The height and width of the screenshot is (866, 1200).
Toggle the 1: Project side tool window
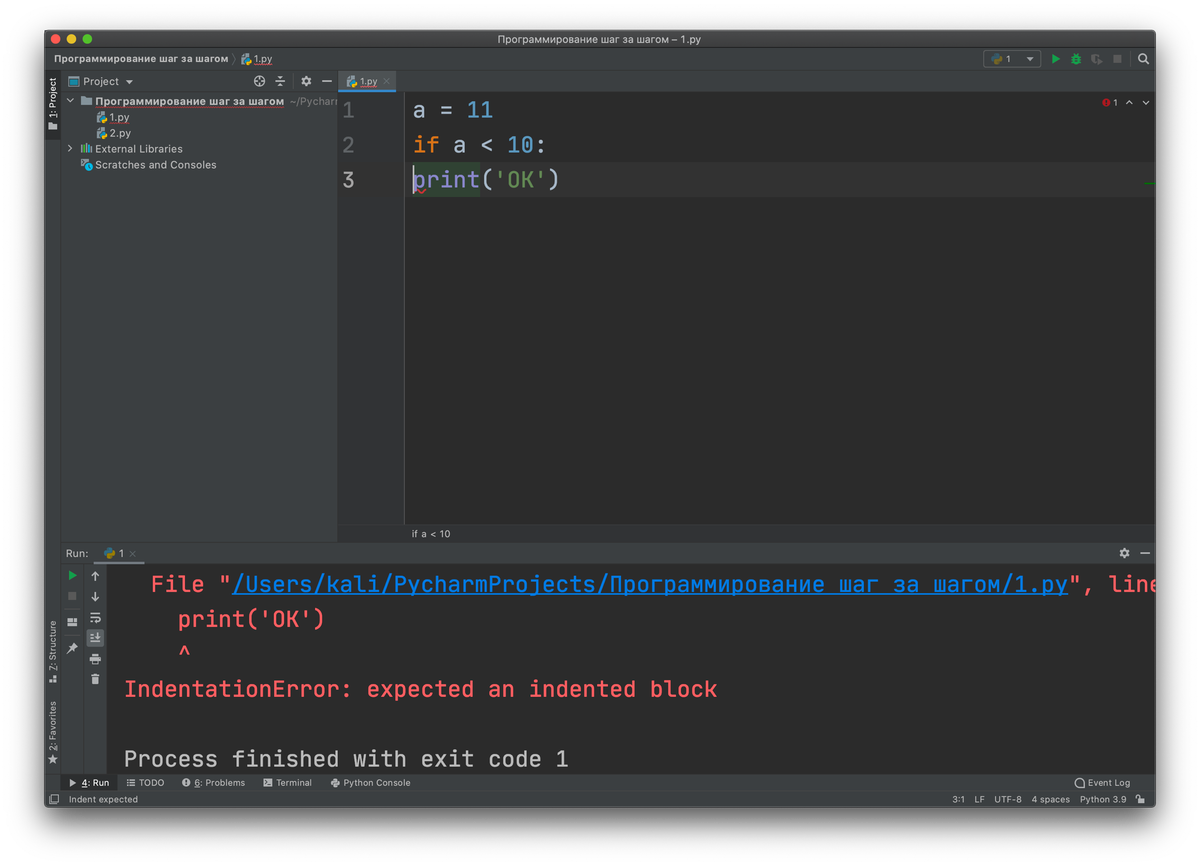click(53, 104)
